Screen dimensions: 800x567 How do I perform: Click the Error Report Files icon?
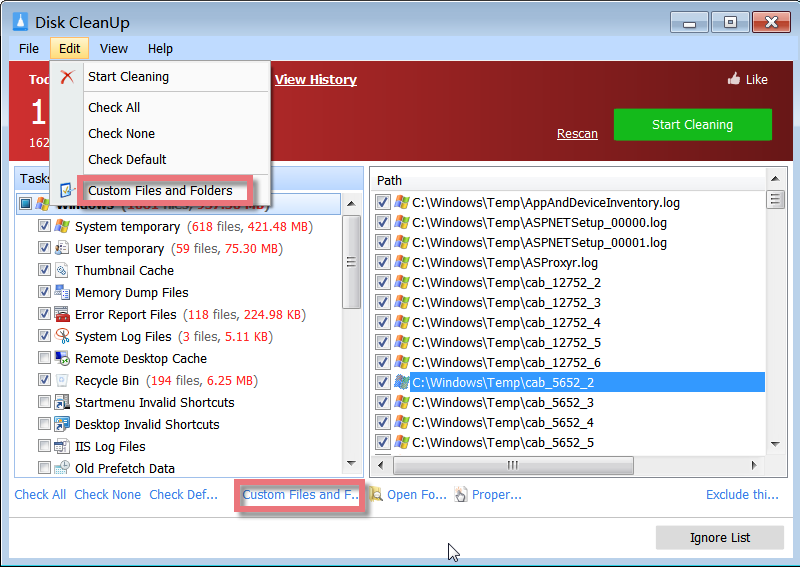coord(62,314)
